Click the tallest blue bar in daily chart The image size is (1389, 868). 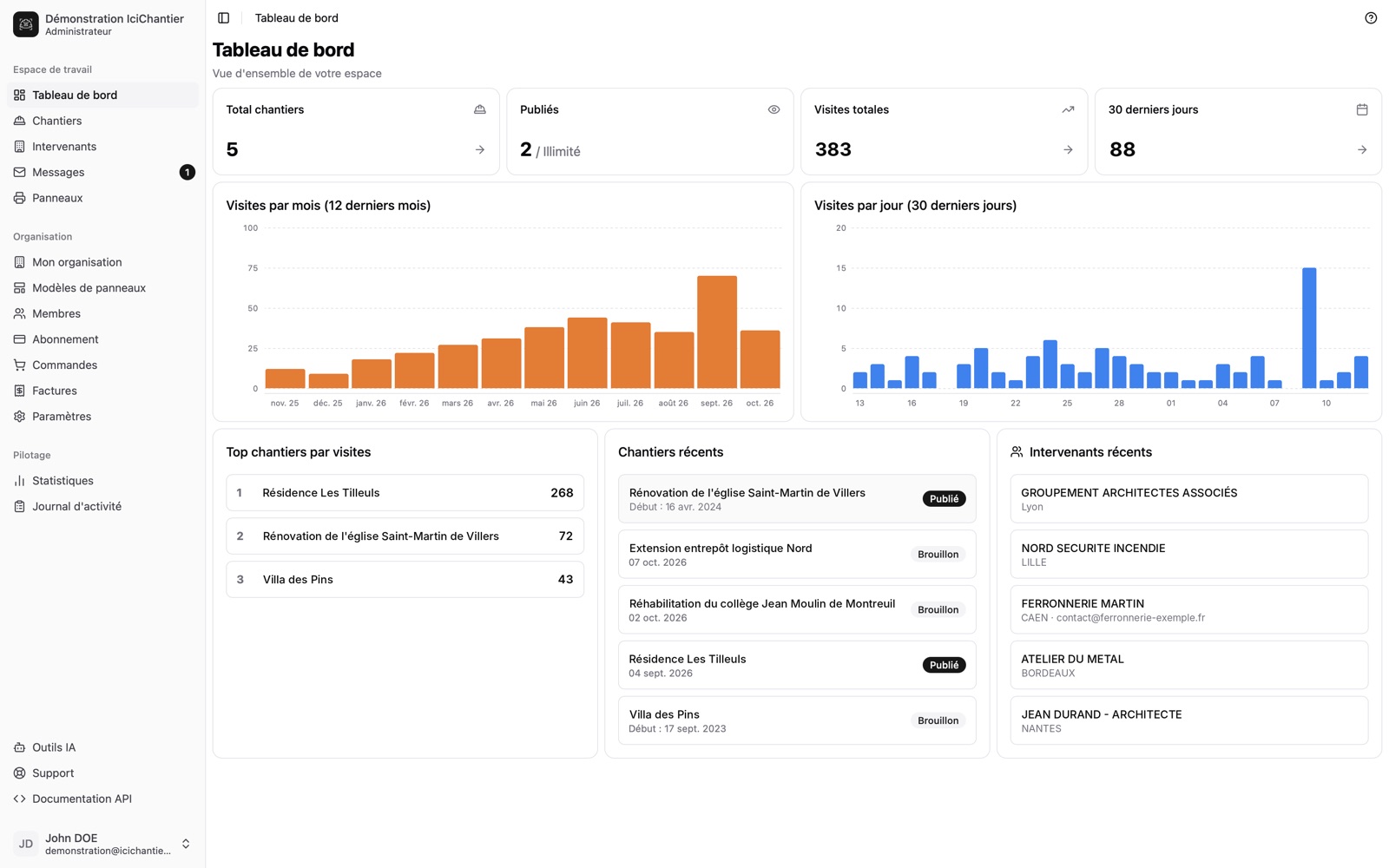(x=1309, y=328)
